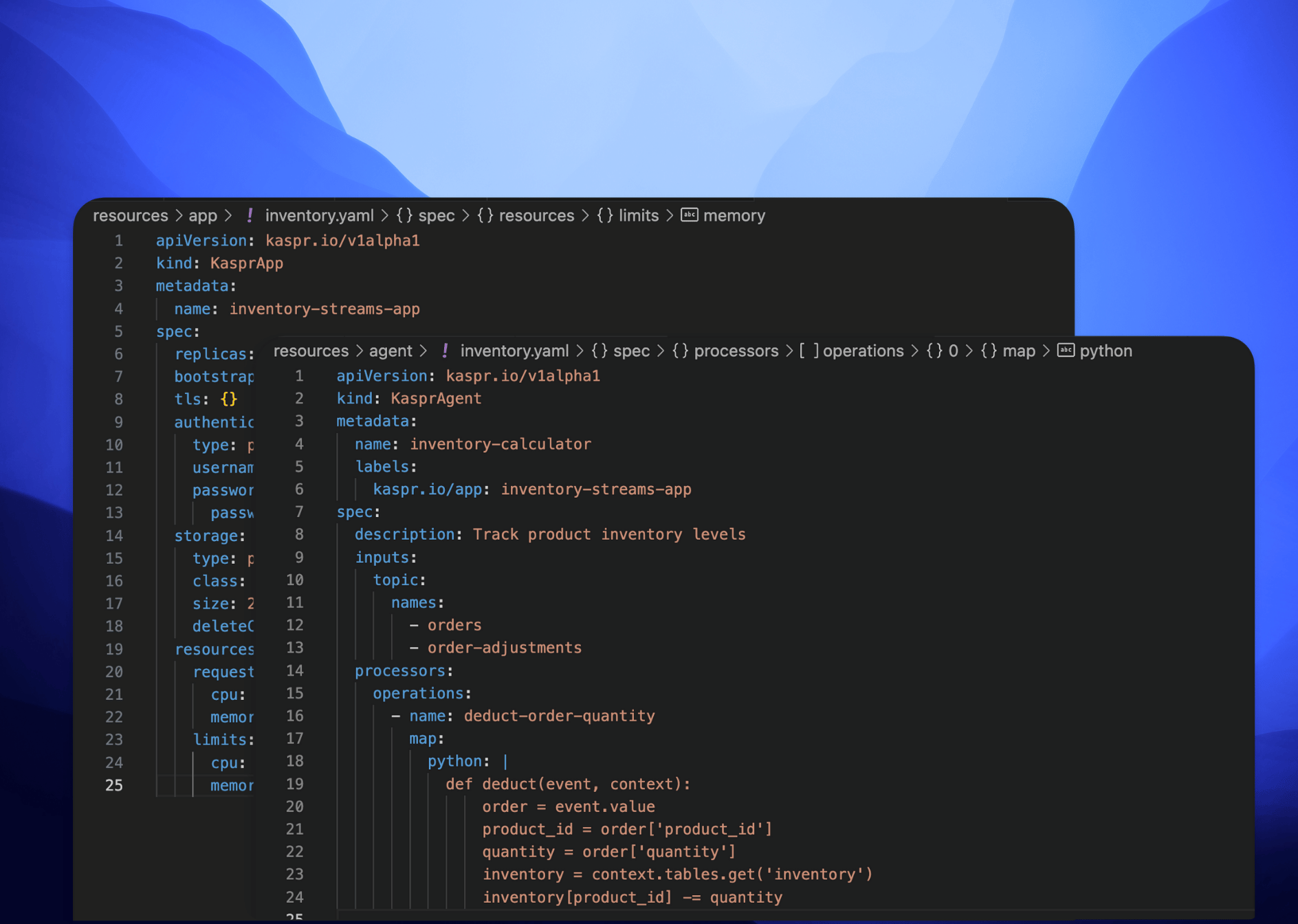
Task: Click the braces icon before map breadcrumb
Action: [x=989, y=351]
